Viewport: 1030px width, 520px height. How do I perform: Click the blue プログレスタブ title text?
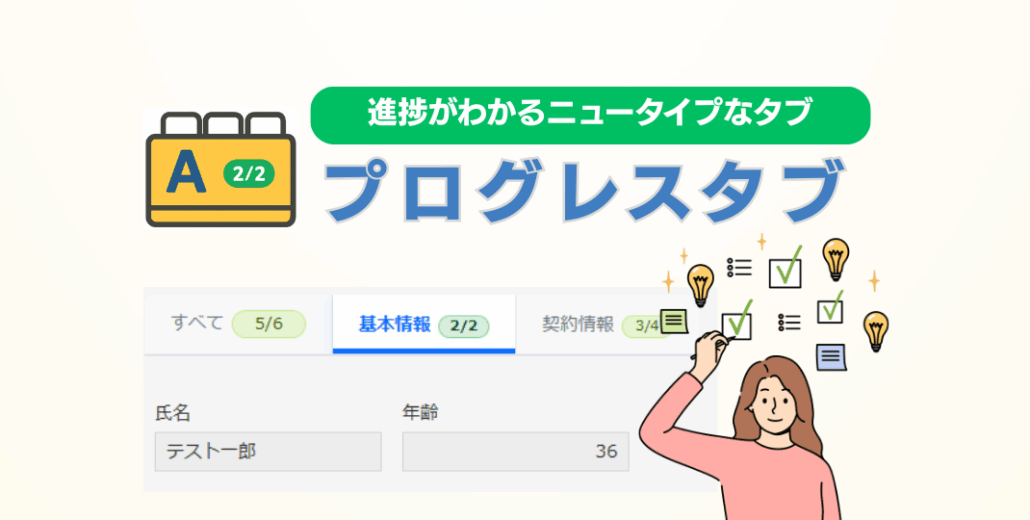[584, 191]
